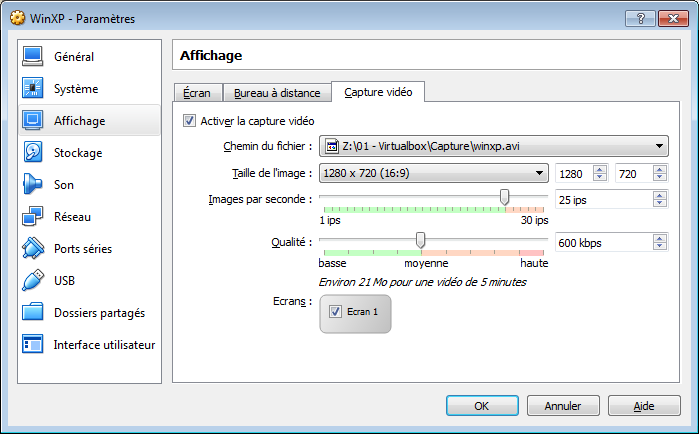Viewport: 699px width, 434px height.
Task: Click the Aide help button
Action: [644, 406]
